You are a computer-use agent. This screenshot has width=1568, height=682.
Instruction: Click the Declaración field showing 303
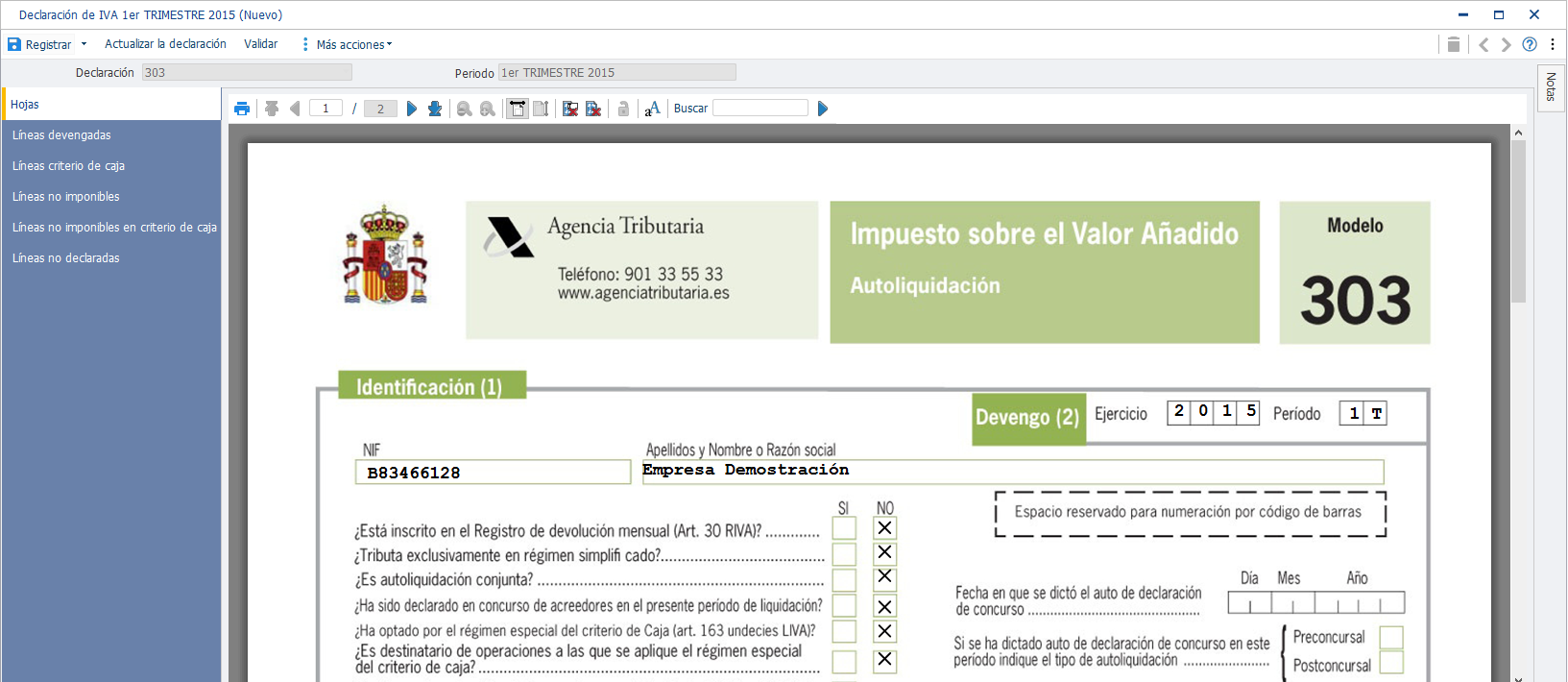point(247,73)
